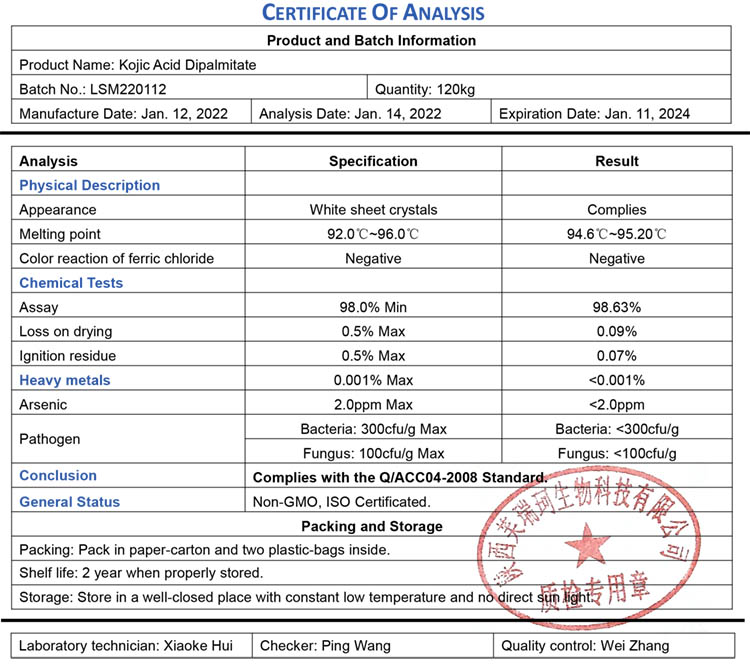Image resolution: width=750 pixels, height=666 pixels.
Task: Click the Specification column header
Action: 373,161
